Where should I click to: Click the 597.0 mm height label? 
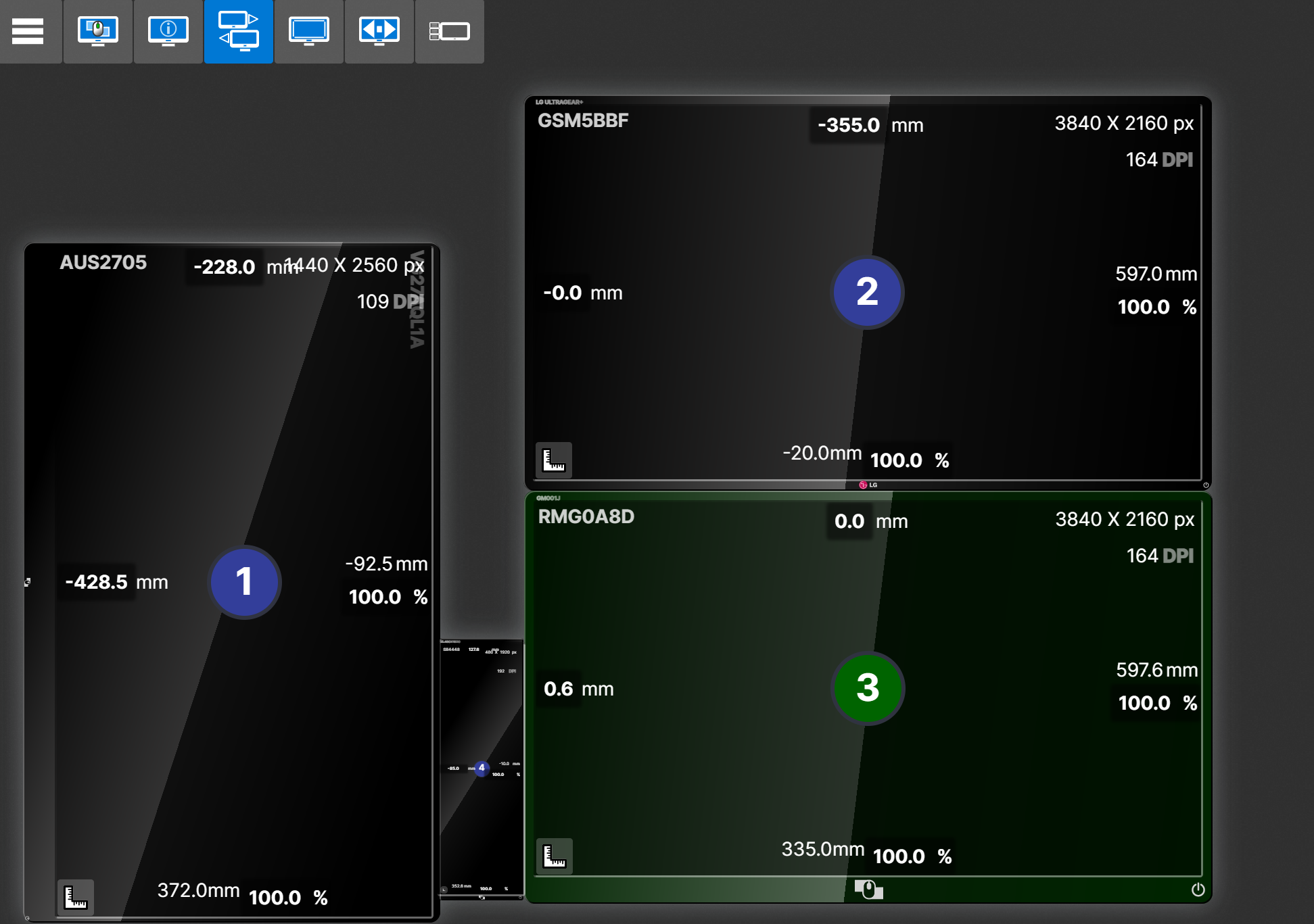click(1156, 274)
